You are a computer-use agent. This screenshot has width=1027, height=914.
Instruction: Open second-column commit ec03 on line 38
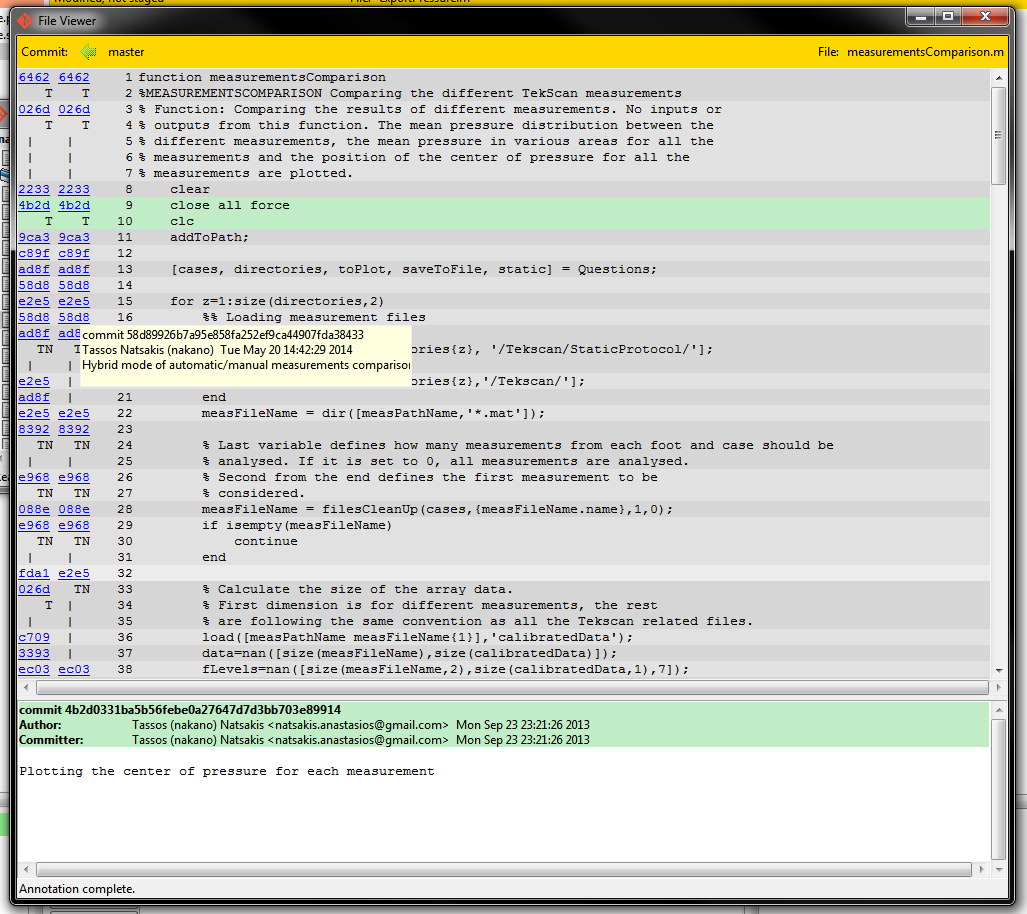click(x=74, y=669)
